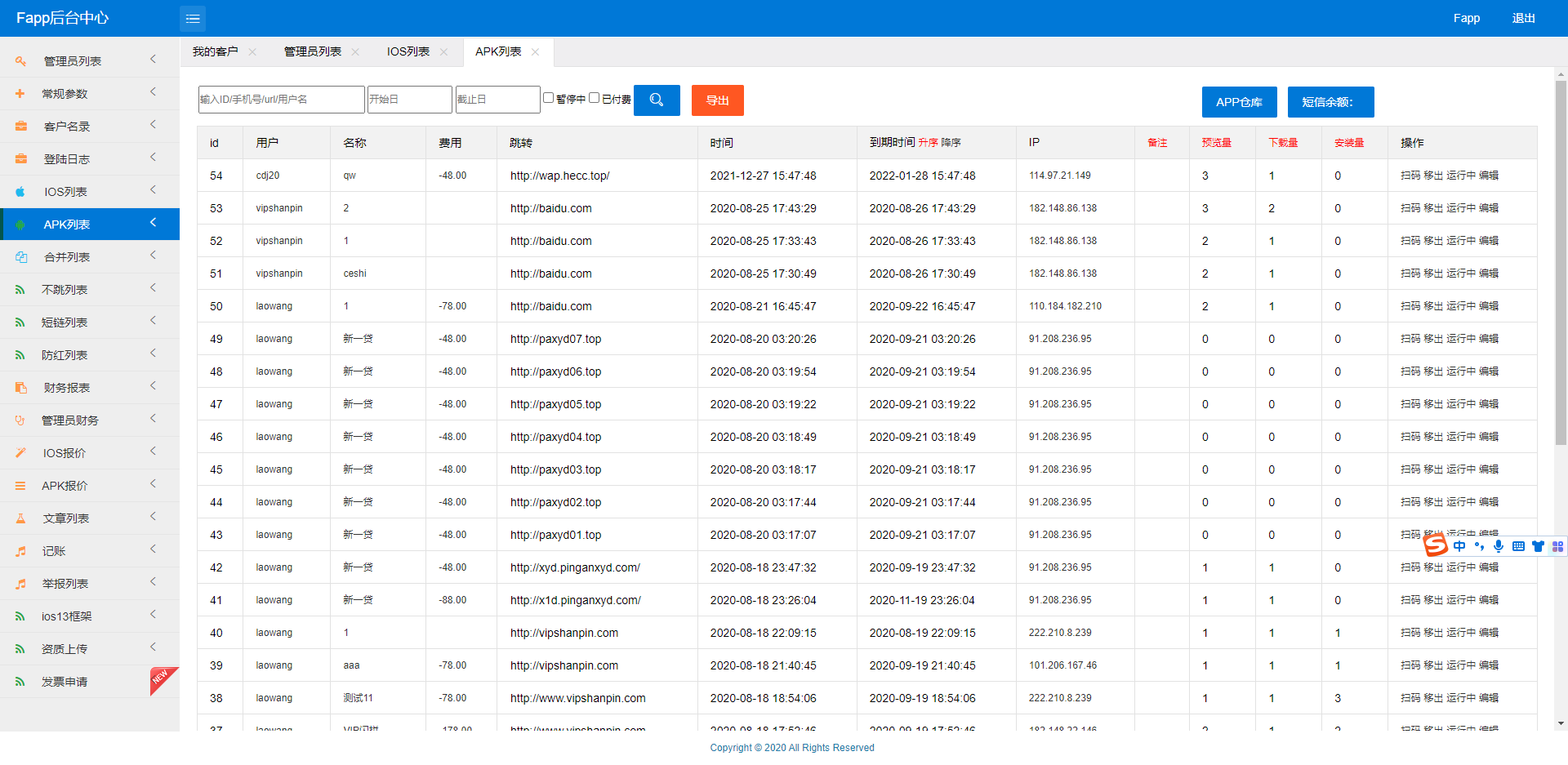Click the orange 导出 export button
The width and height of the screenshot is (1568, 765).
click(717, 100)
